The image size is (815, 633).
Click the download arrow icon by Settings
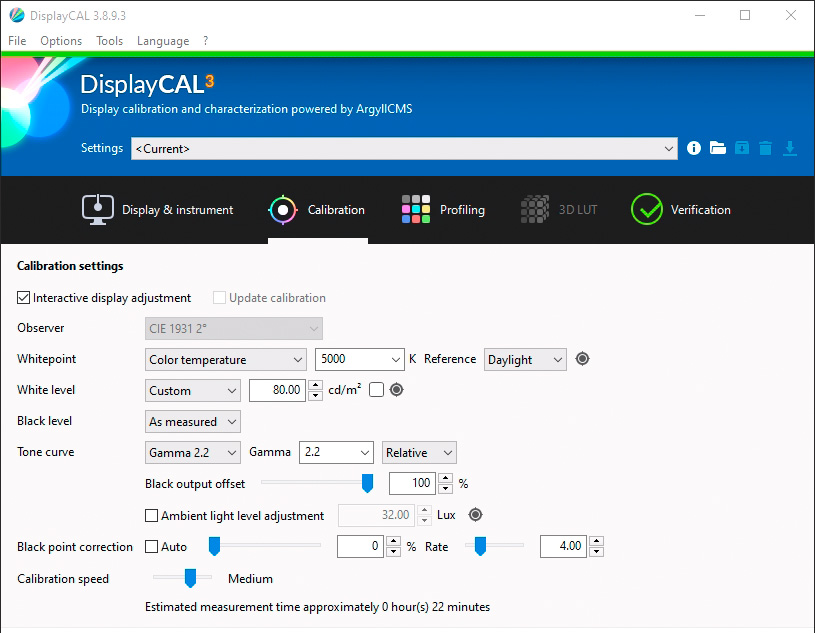click(x=790, y=148)
